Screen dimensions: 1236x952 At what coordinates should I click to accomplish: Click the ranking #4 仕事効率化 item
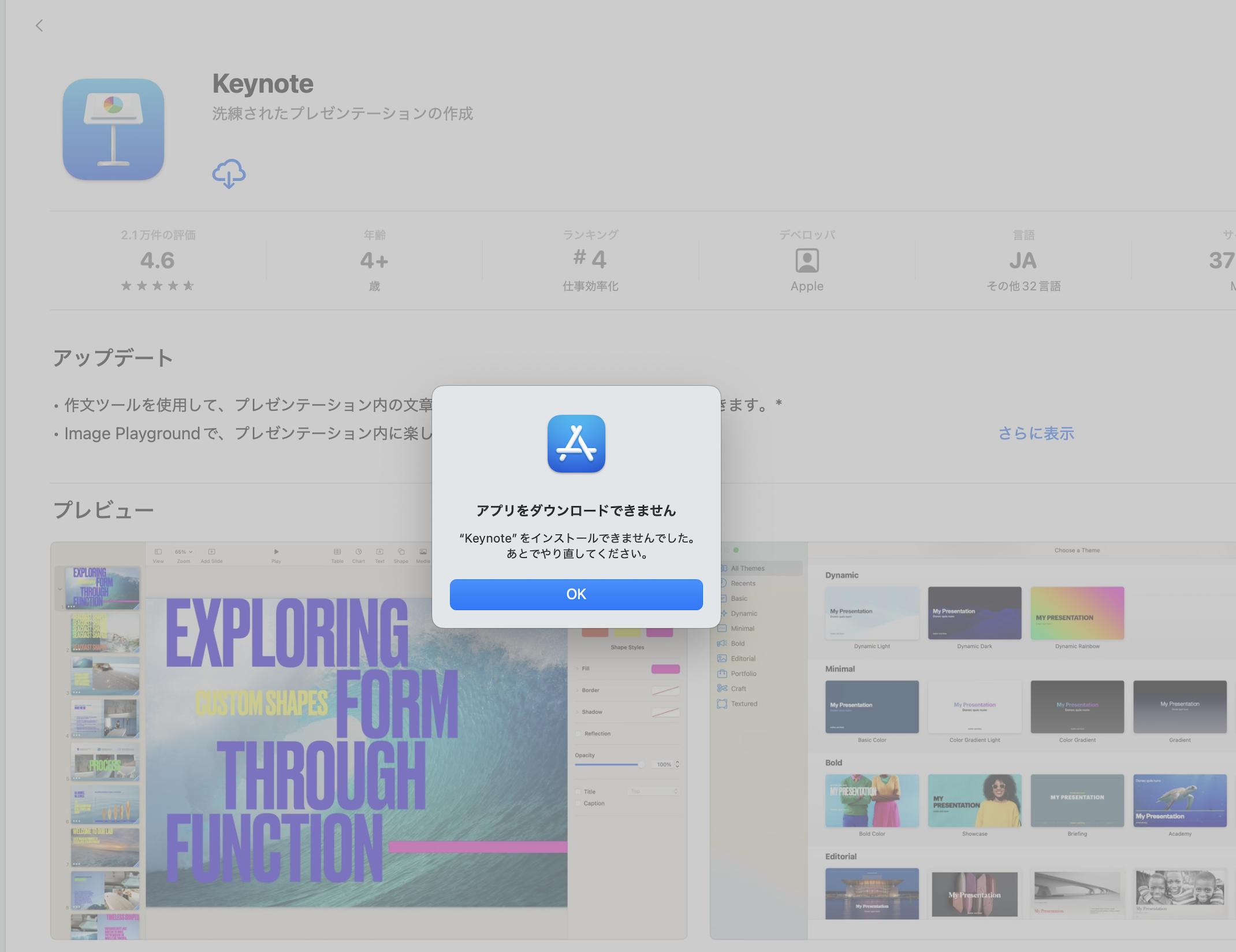pyautogui.click(x=590, y=261)
